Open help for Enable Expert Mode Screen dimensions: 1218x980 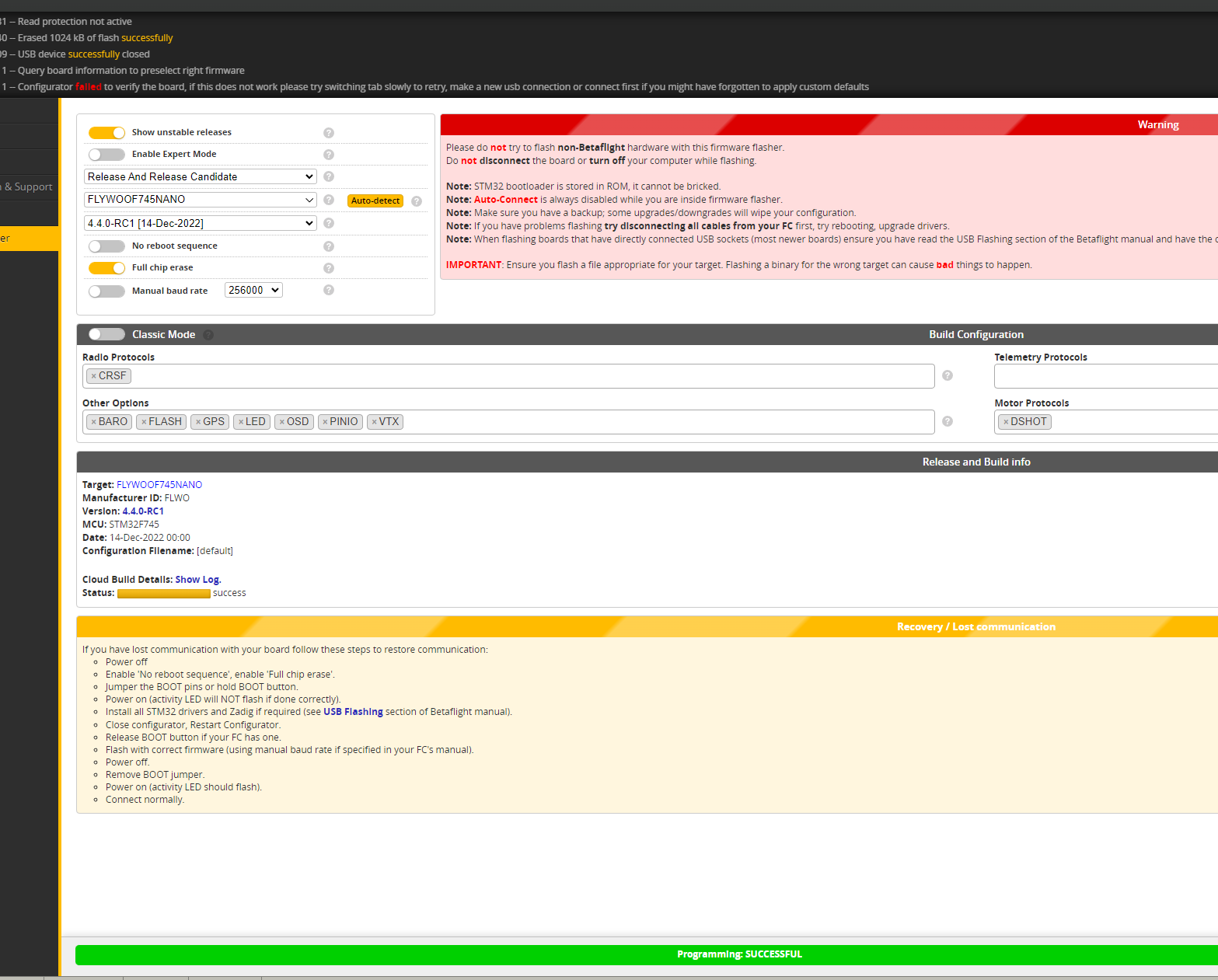pyautogui.click(x=329, y=155)
